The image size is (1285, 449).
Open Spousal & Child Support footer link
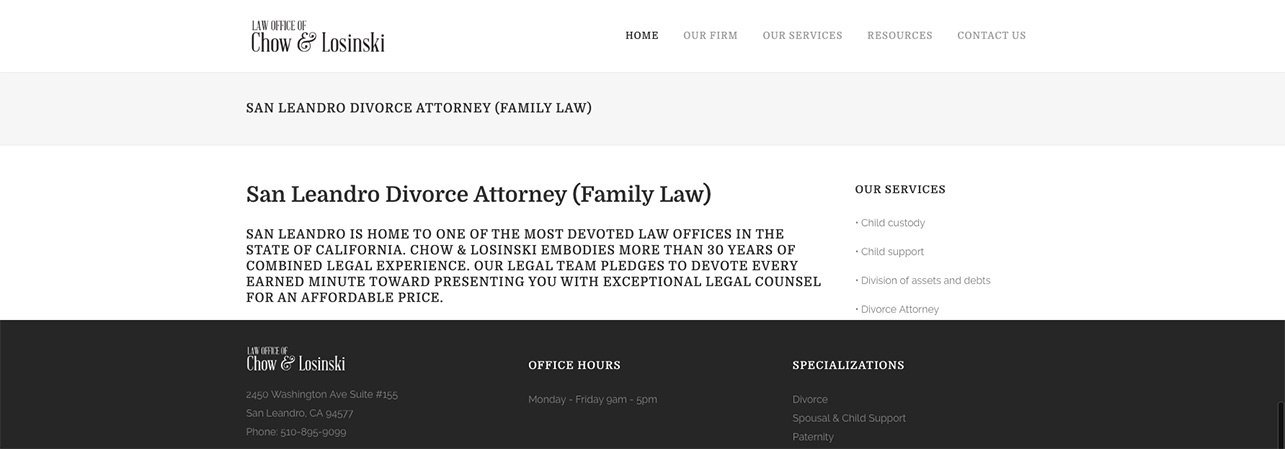pos(849,418)
